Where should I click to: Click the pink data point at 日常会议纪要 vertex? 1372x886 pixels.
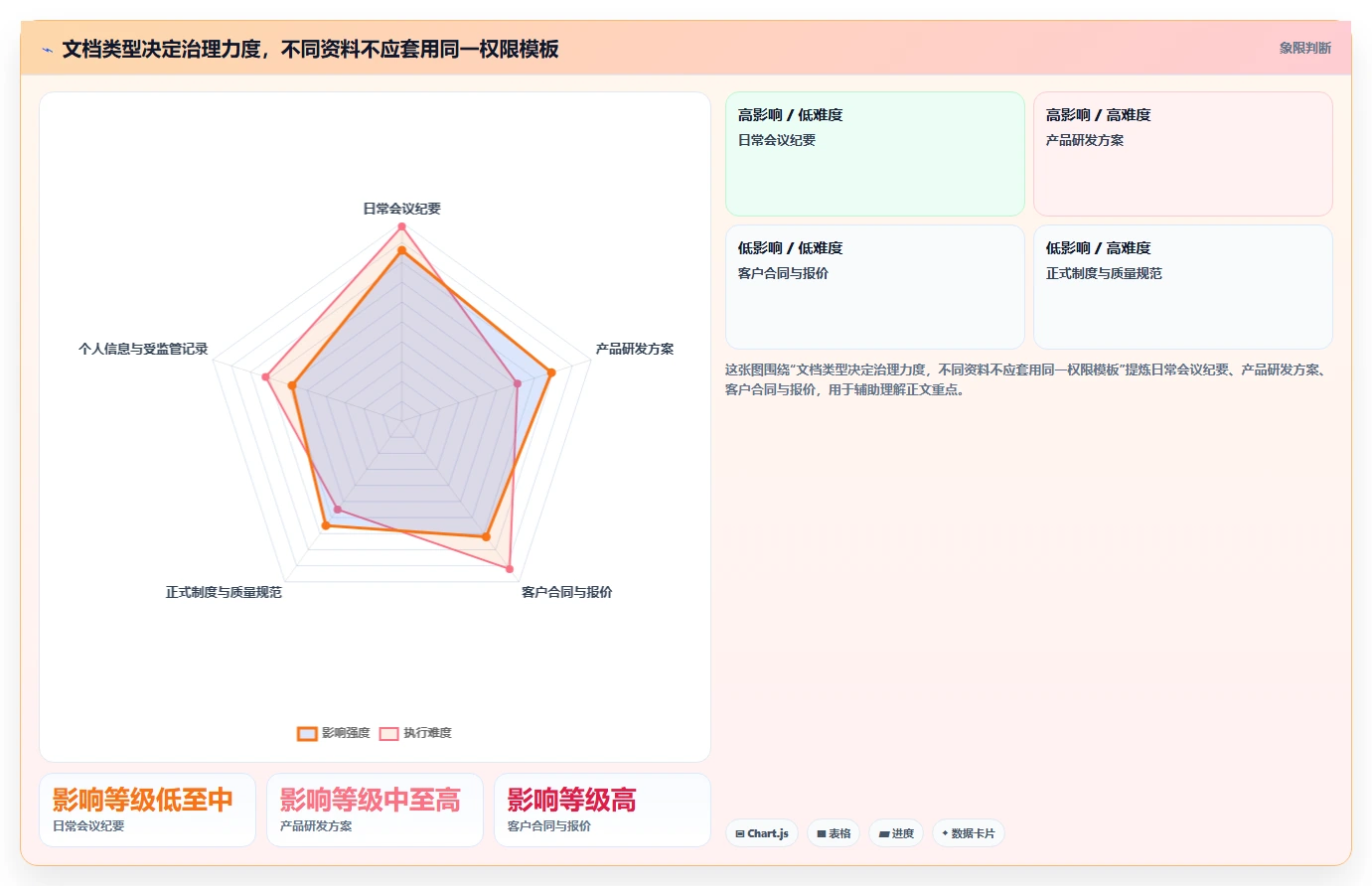pyautogui.click(x=402, y=226)
